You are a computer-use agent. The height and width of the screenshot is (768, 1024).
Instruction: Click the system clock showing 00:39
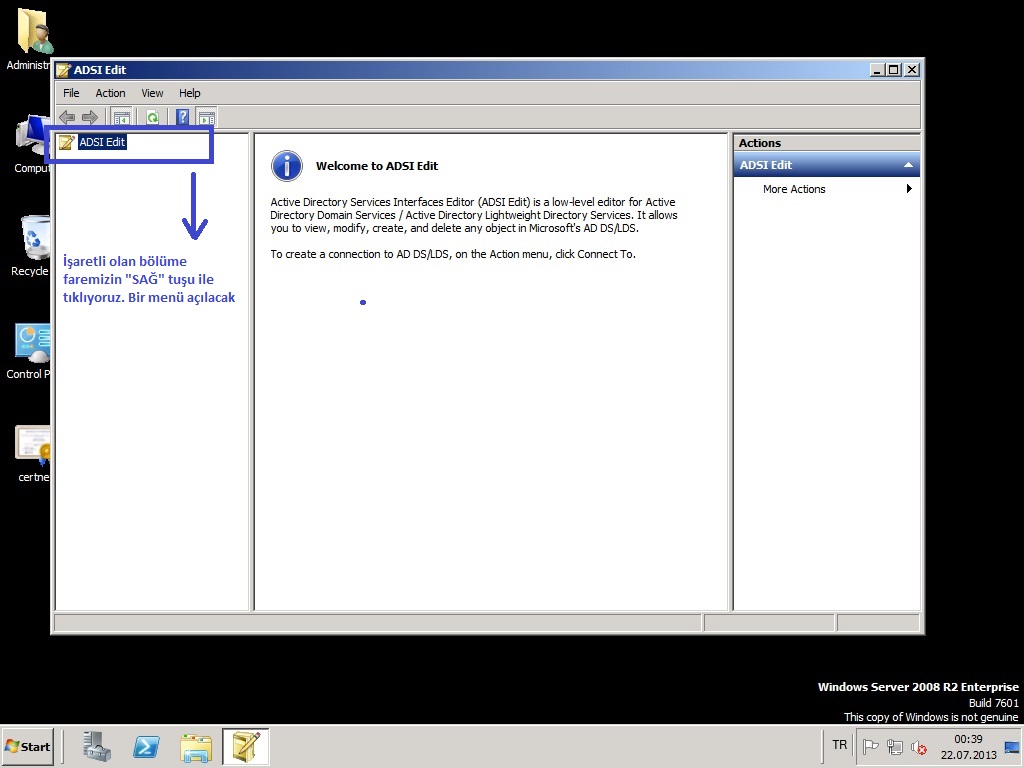968,746
